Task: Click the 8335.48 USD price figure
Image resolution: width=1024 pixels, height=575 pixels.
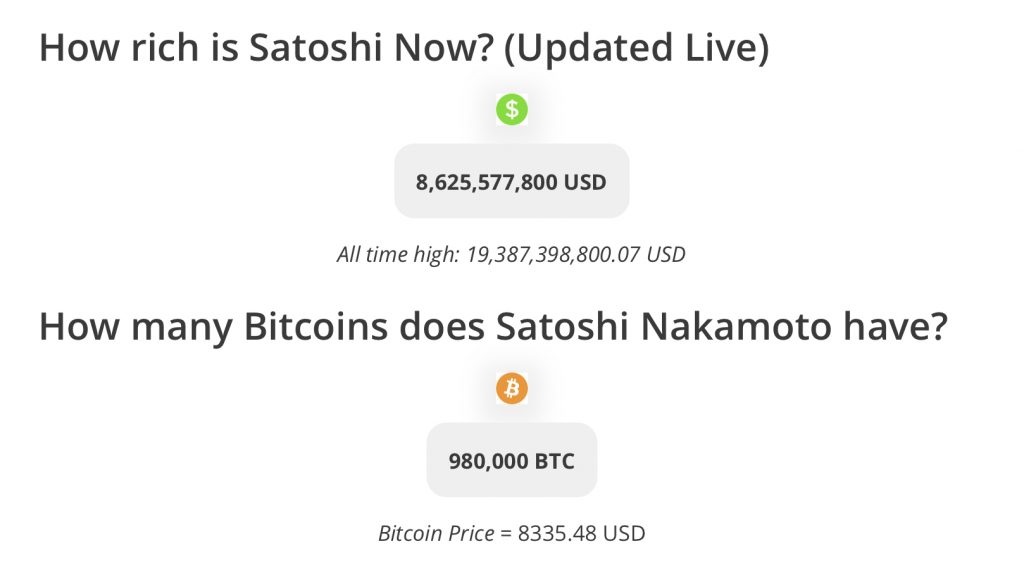Action: click(x=581, y=533)
